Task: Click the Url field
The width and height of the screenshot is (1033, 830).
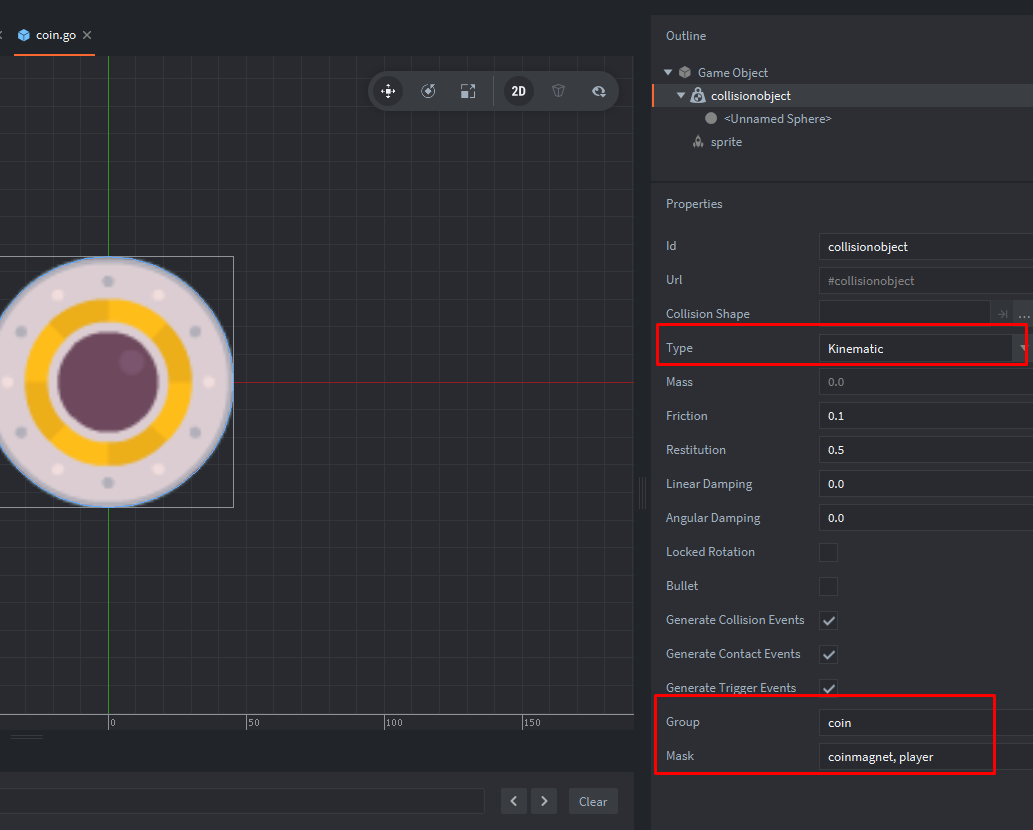Action: [x=926, y=281]
